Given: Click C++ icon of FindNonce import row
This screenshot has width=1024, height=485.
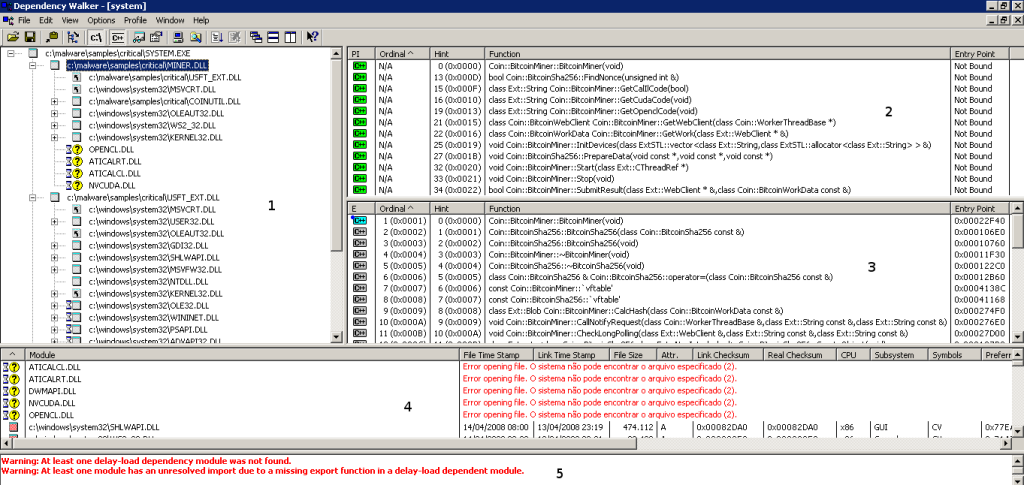Looking at the screenshot, I should click(x=359, y=77).
